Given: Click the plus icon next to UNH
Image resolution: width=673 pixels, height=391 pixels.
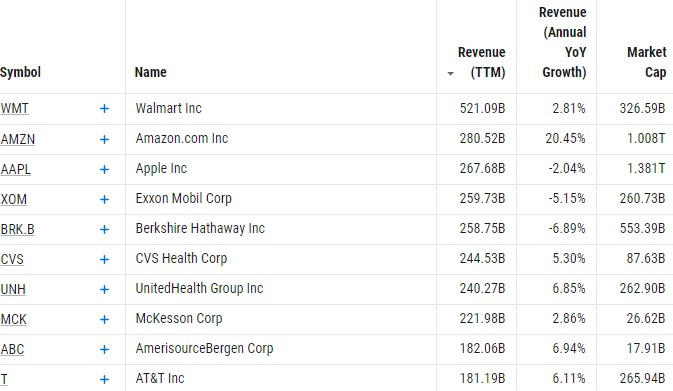Looking at the screenshot, I should tap(104, 290).
